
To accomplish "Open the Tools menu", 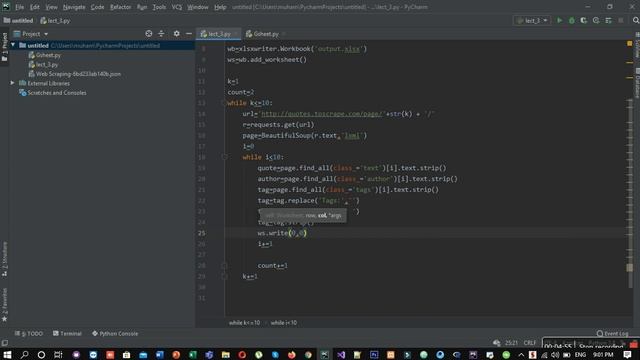I will pos(159,7).
